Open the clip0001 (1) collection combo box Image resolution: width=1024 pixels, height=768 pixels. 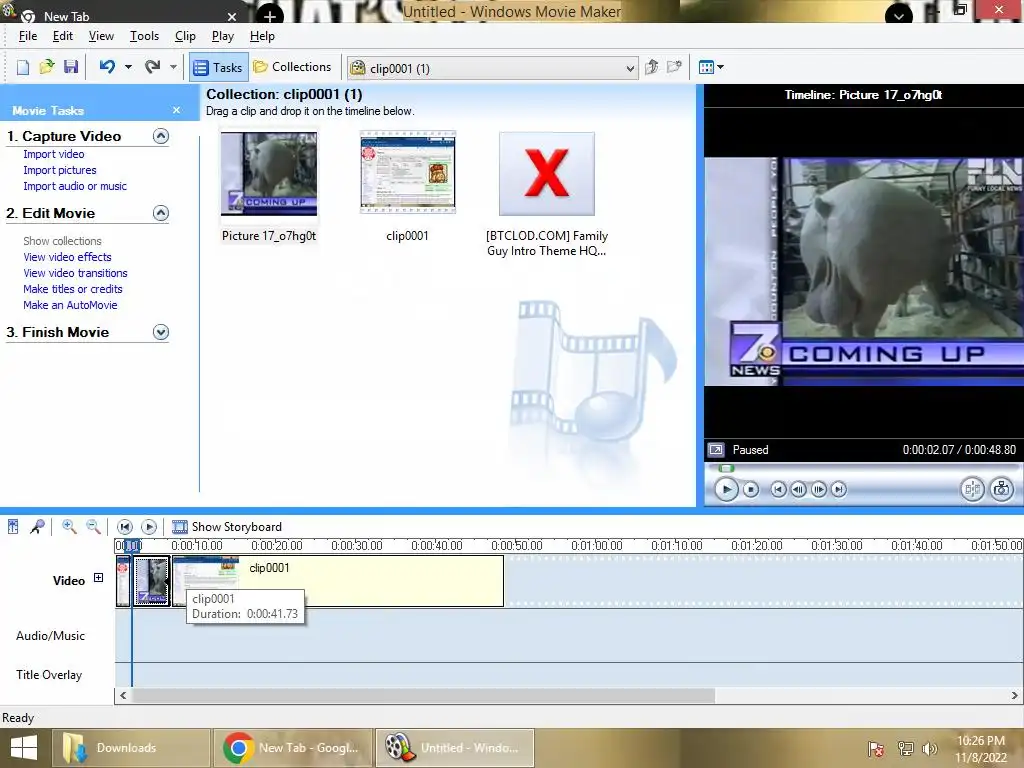(x=492, y=68)
